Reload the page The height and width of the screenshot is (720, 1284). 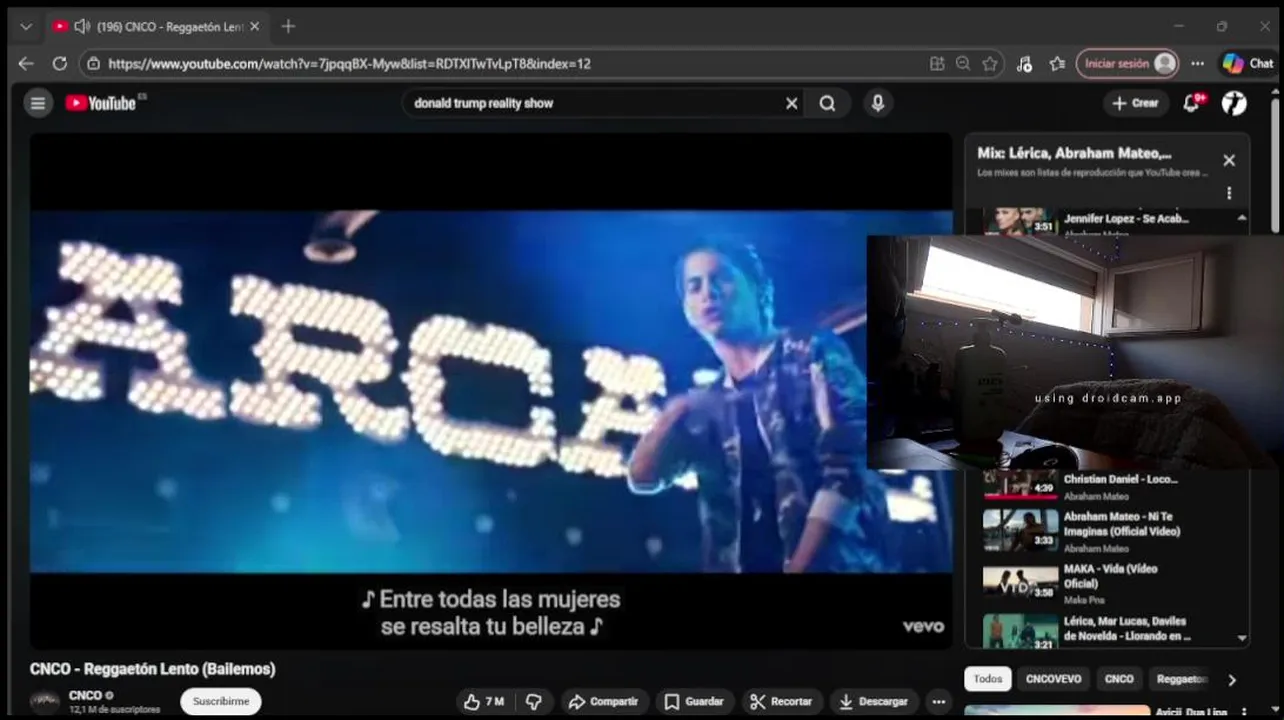pyautogui.click(x=59, y=63)
